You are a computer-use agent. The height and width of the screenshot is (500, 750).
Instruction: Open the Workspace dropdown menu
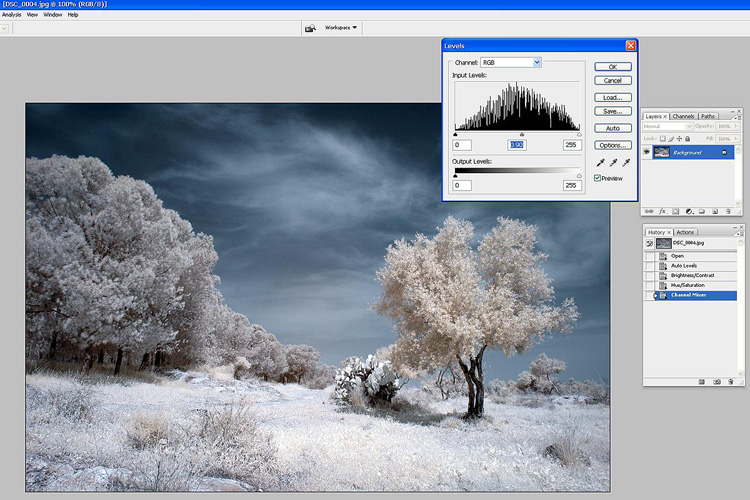341,27
